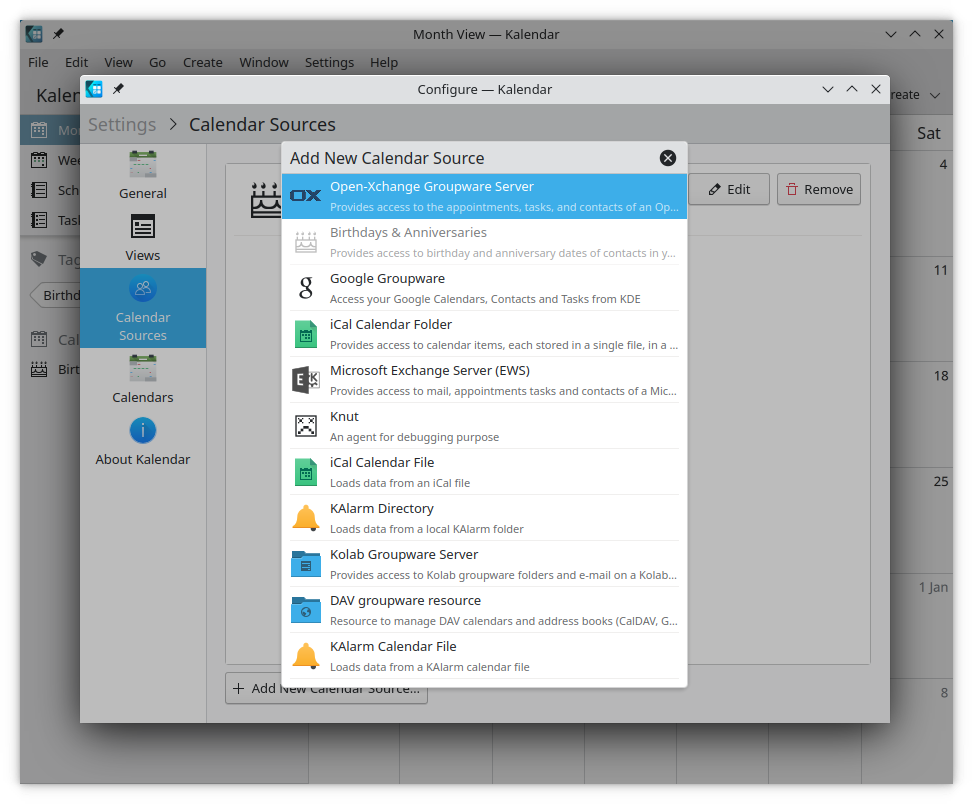Click the Microsoft Exchange Server icon

click(x=306, y=380)
